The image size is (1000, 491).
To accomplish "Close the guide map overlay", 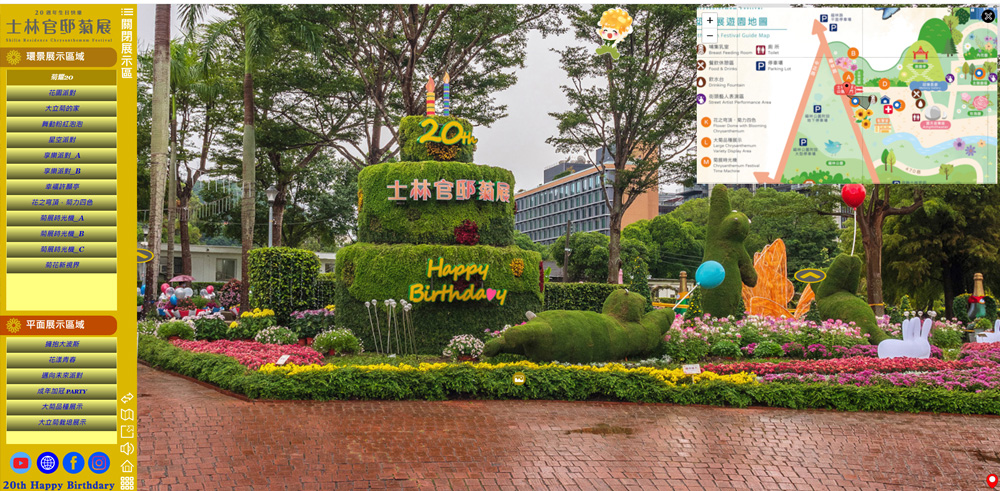I will [x=987, y=16].
